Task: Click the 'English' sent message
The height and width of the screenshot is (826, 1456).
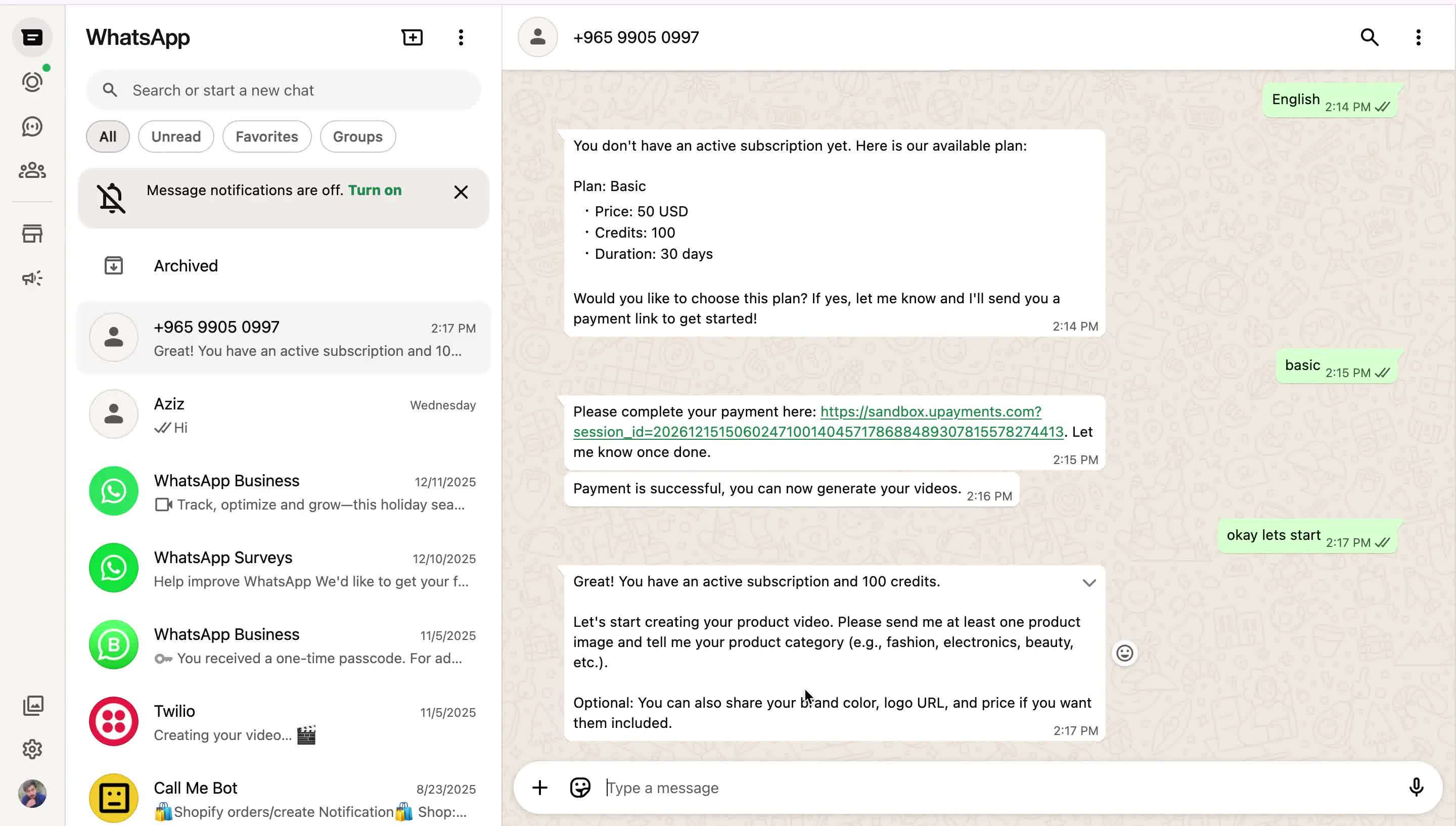Action: [x=1330, y=101]
